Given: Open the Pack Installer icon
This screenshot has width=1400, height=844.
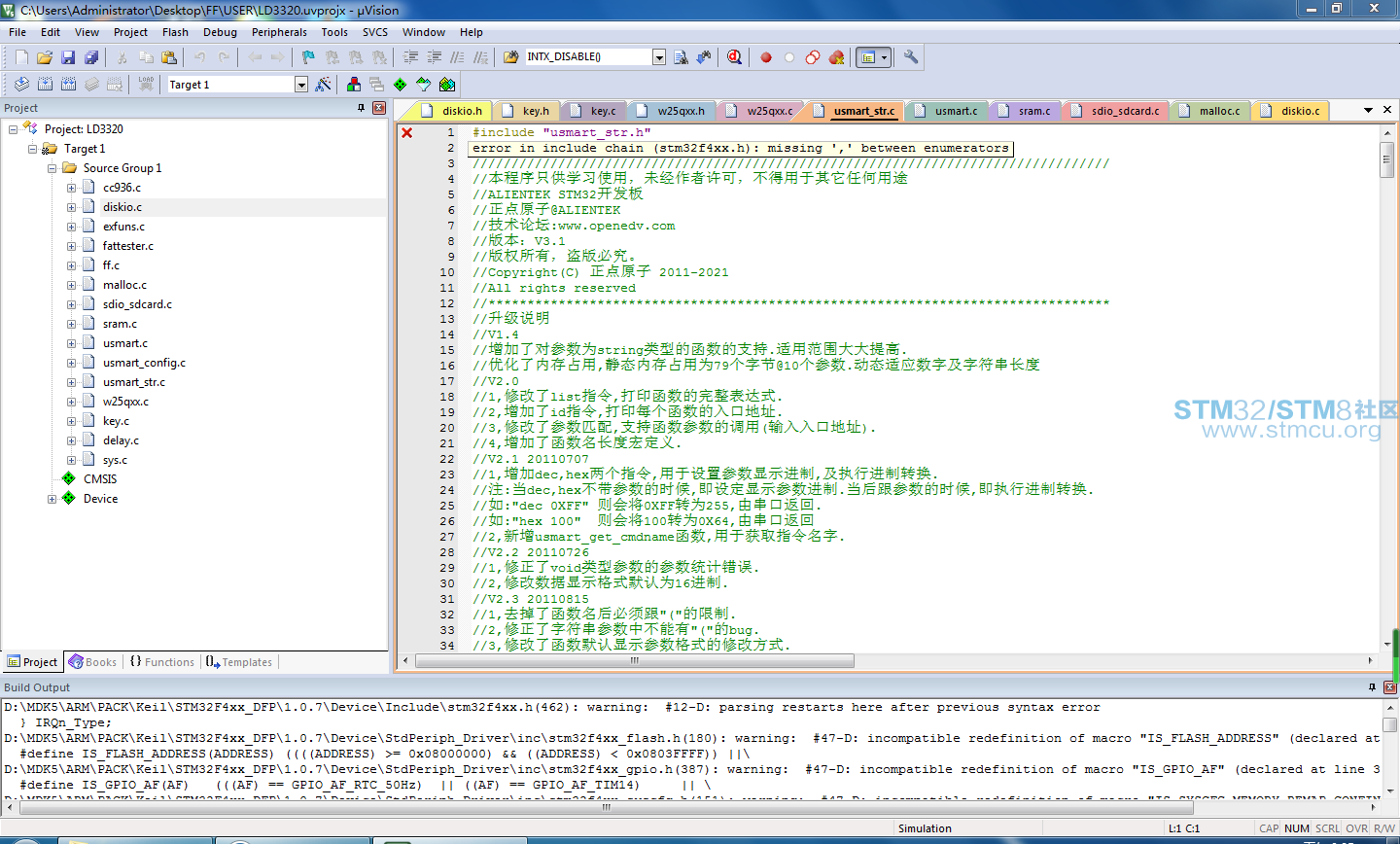Looking at the screenshot, I should point(447,85).
